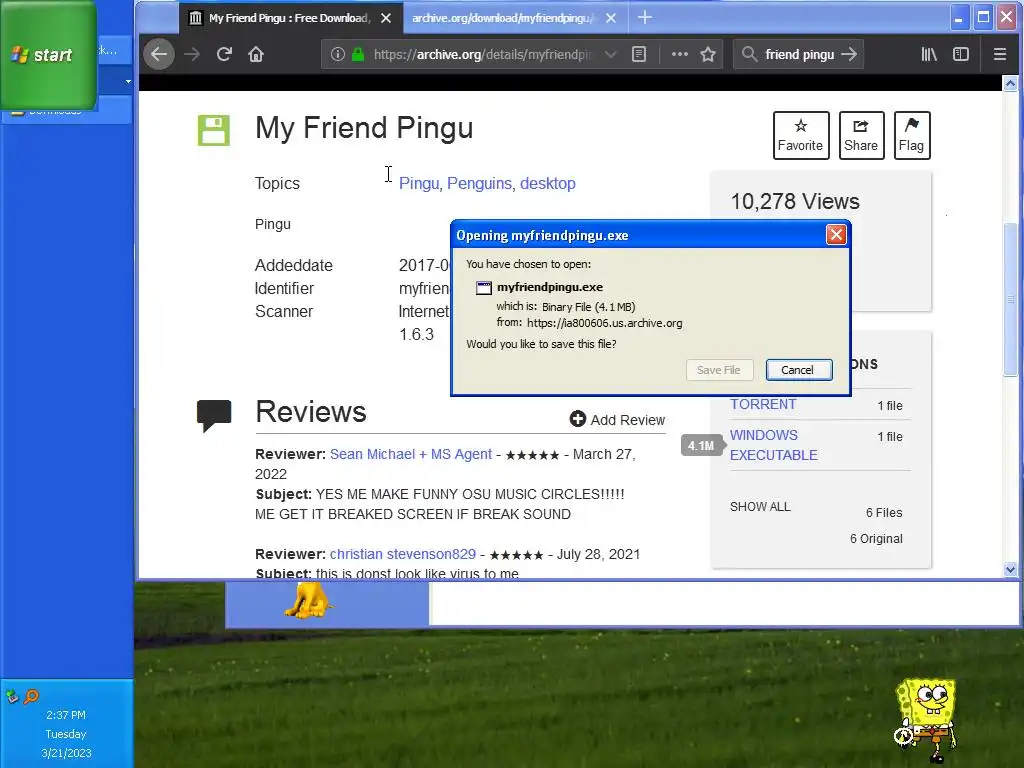Toggle reader view icon
1024x768 pixels.
click(639, 54)
